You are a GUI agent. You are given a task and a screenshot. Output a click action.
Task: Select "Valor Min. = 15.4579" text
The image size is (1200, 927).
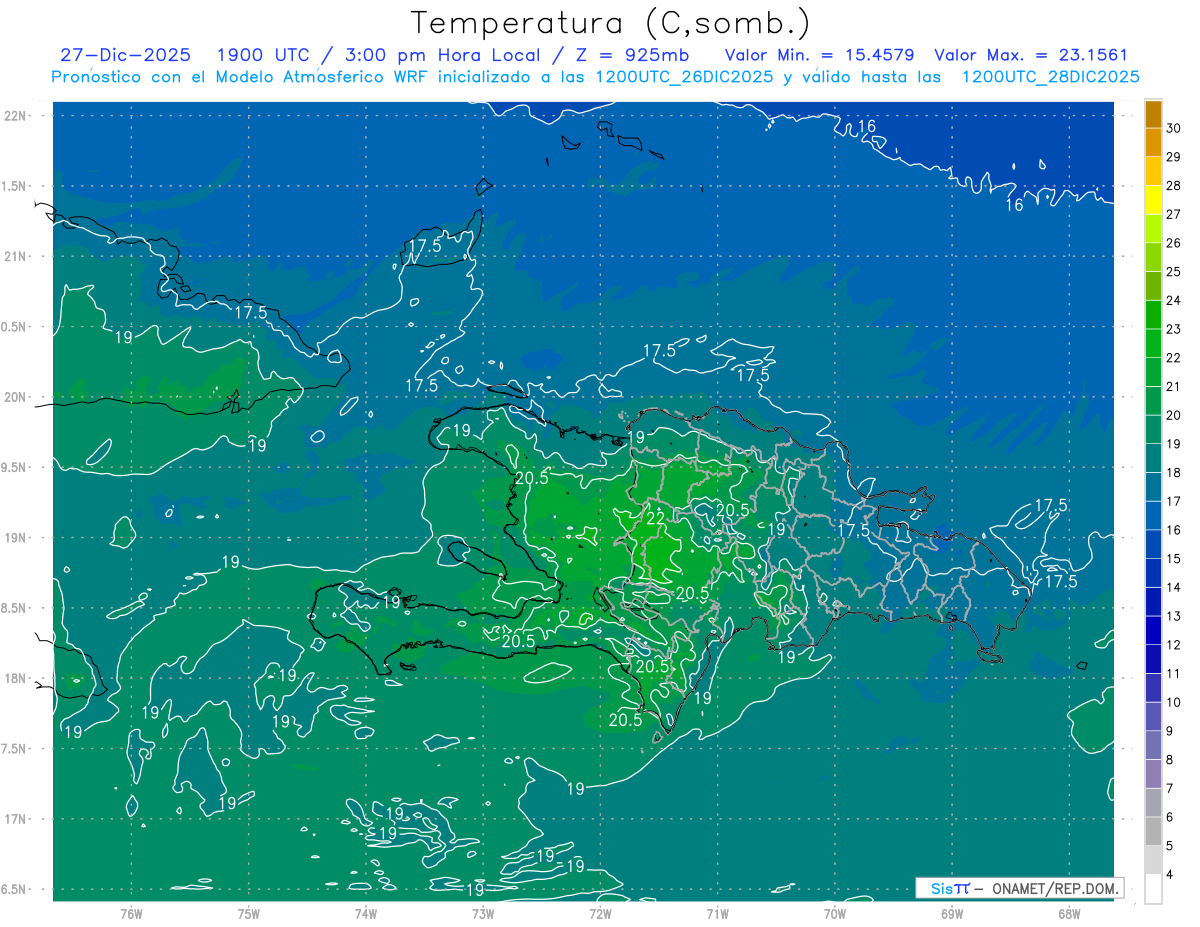pos(819,56)
